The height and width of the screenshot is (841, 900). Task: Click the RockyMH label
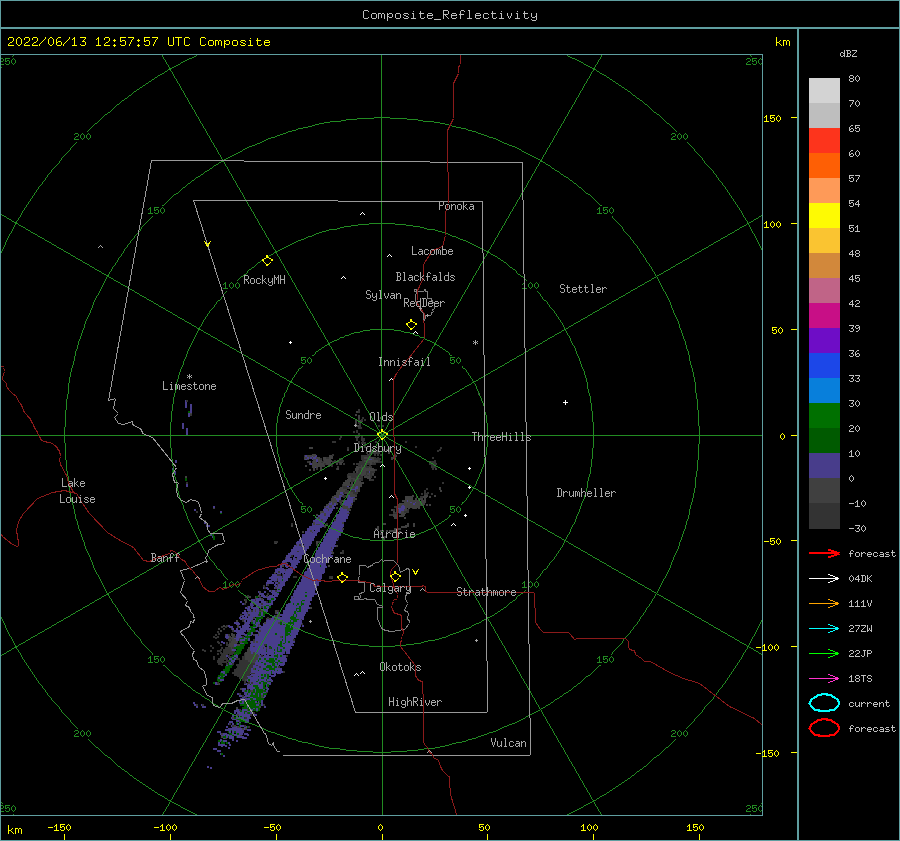point(264,280)
